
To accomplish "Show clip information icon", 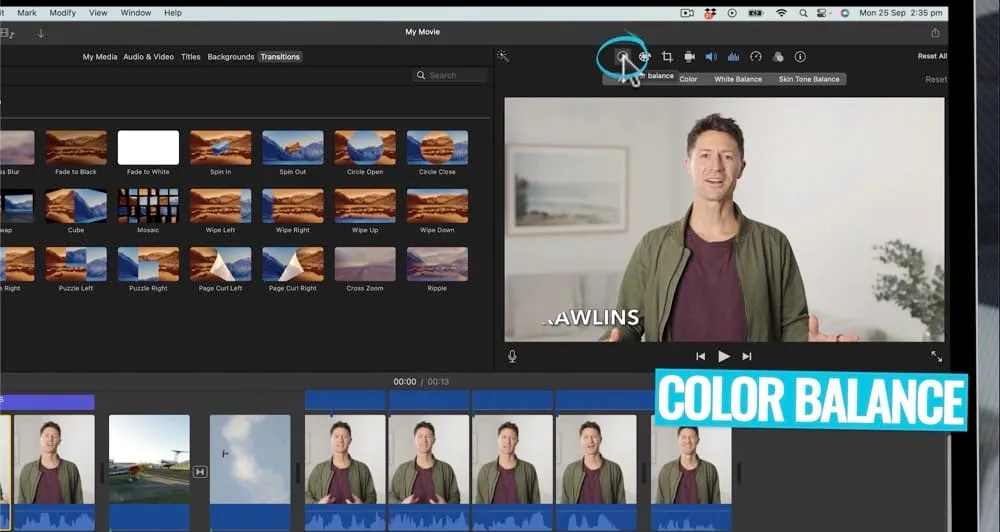I will pyautogui.click(x=800, y=57).
